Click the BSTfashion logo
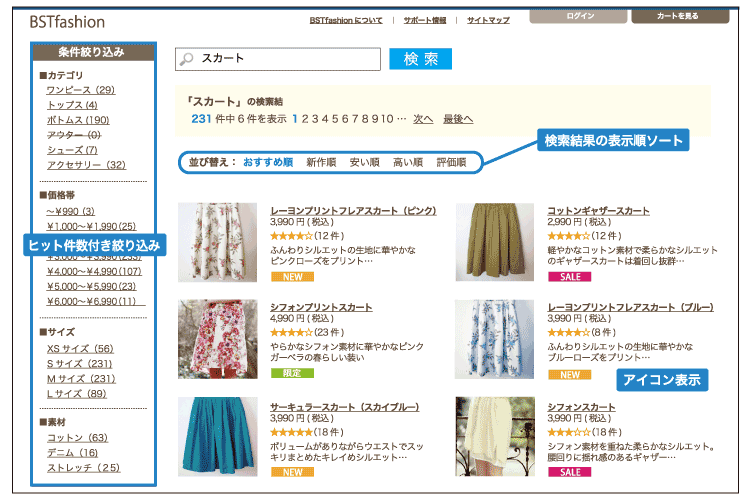The height and width of the screenshot is (500, 750). point(67,22)
